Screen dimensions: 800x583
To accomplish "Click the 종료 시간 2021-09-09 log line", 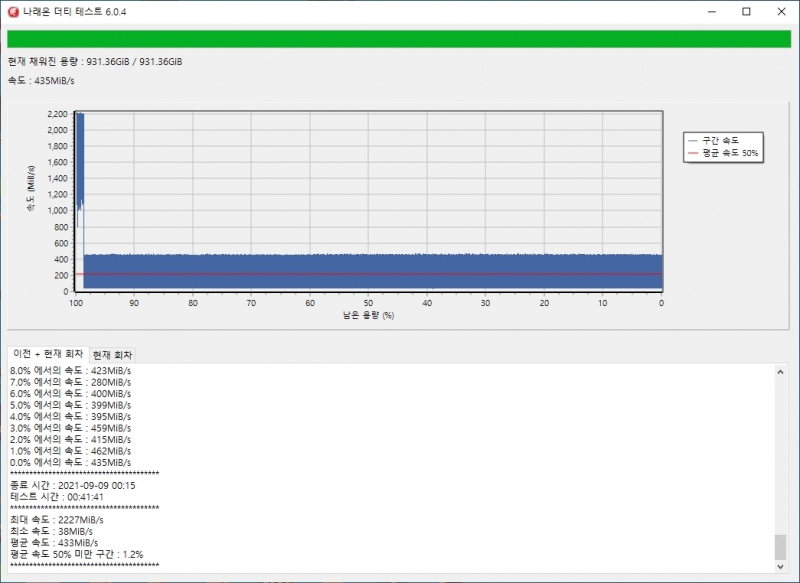I will 72,485.
